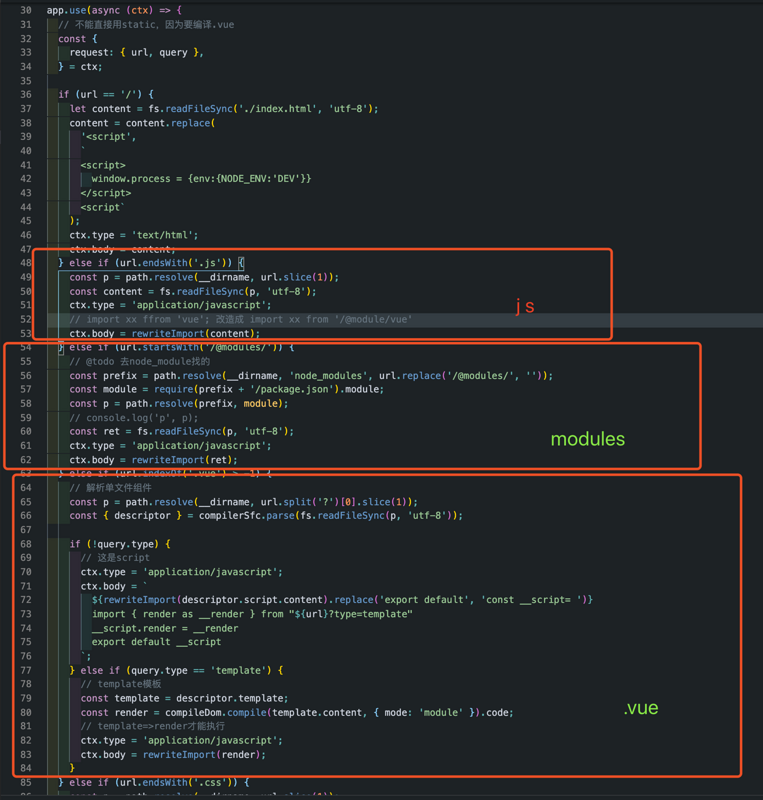763x800 pixels.
Task: Click 'path.resolve(prefix, module);' text
Action: [x=207, y=404]
